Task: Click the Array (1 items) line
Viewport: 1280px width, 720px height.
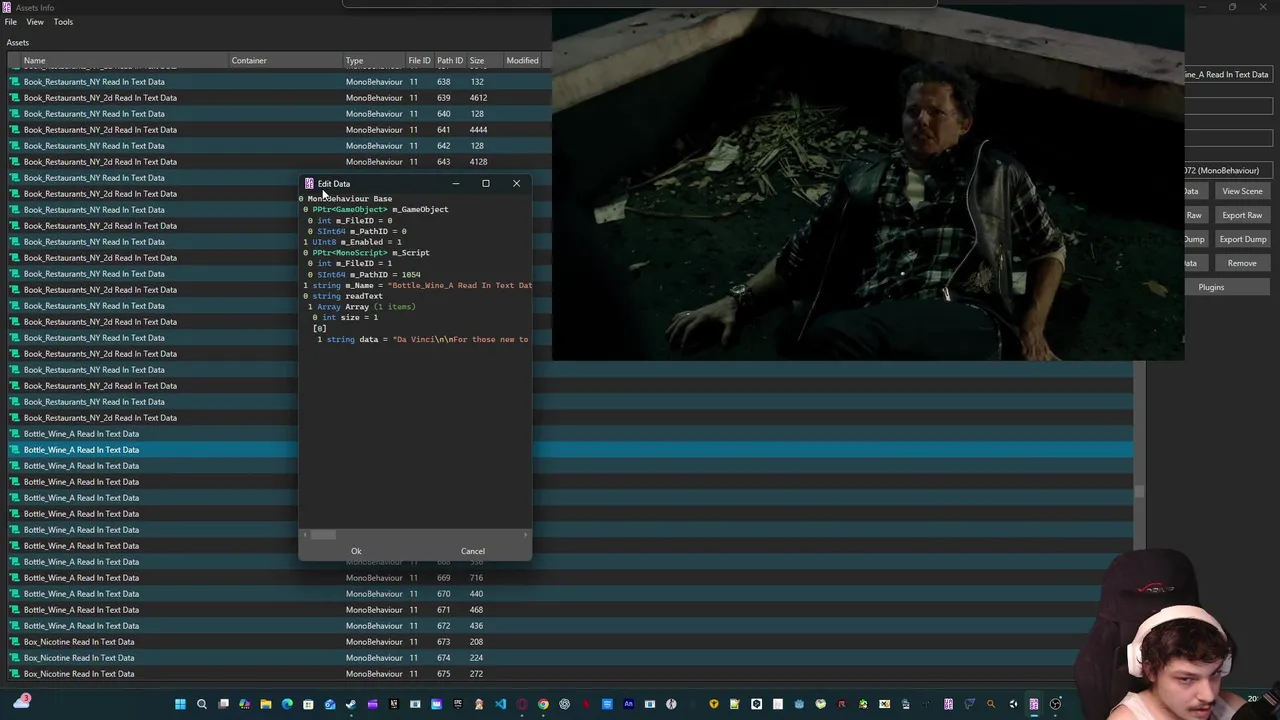Action: pos(361,307)
